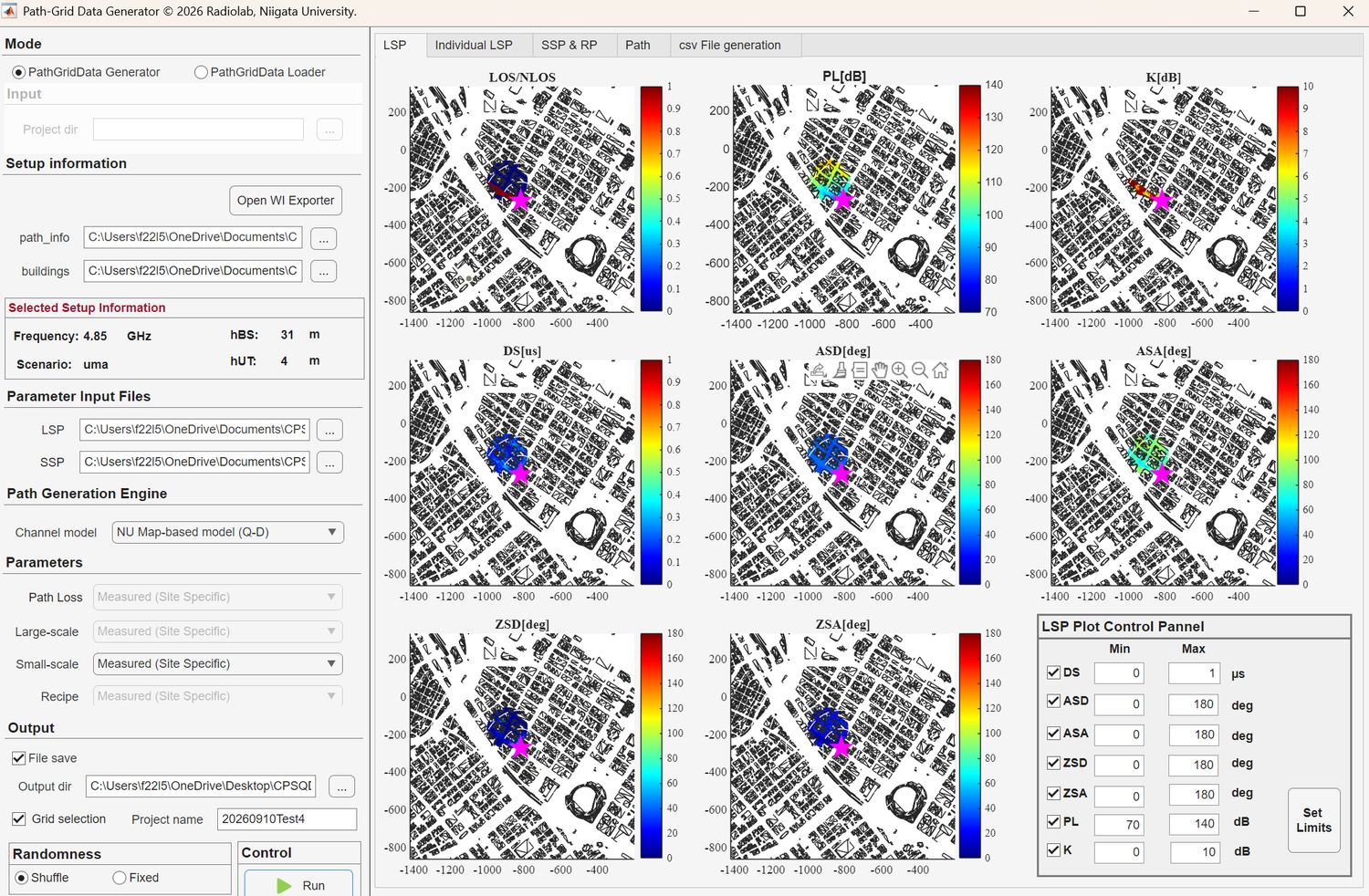Click the PL Max limit field showing 140
Viewport: 1369px width, 896px height.
click(x=1194, y=824)
